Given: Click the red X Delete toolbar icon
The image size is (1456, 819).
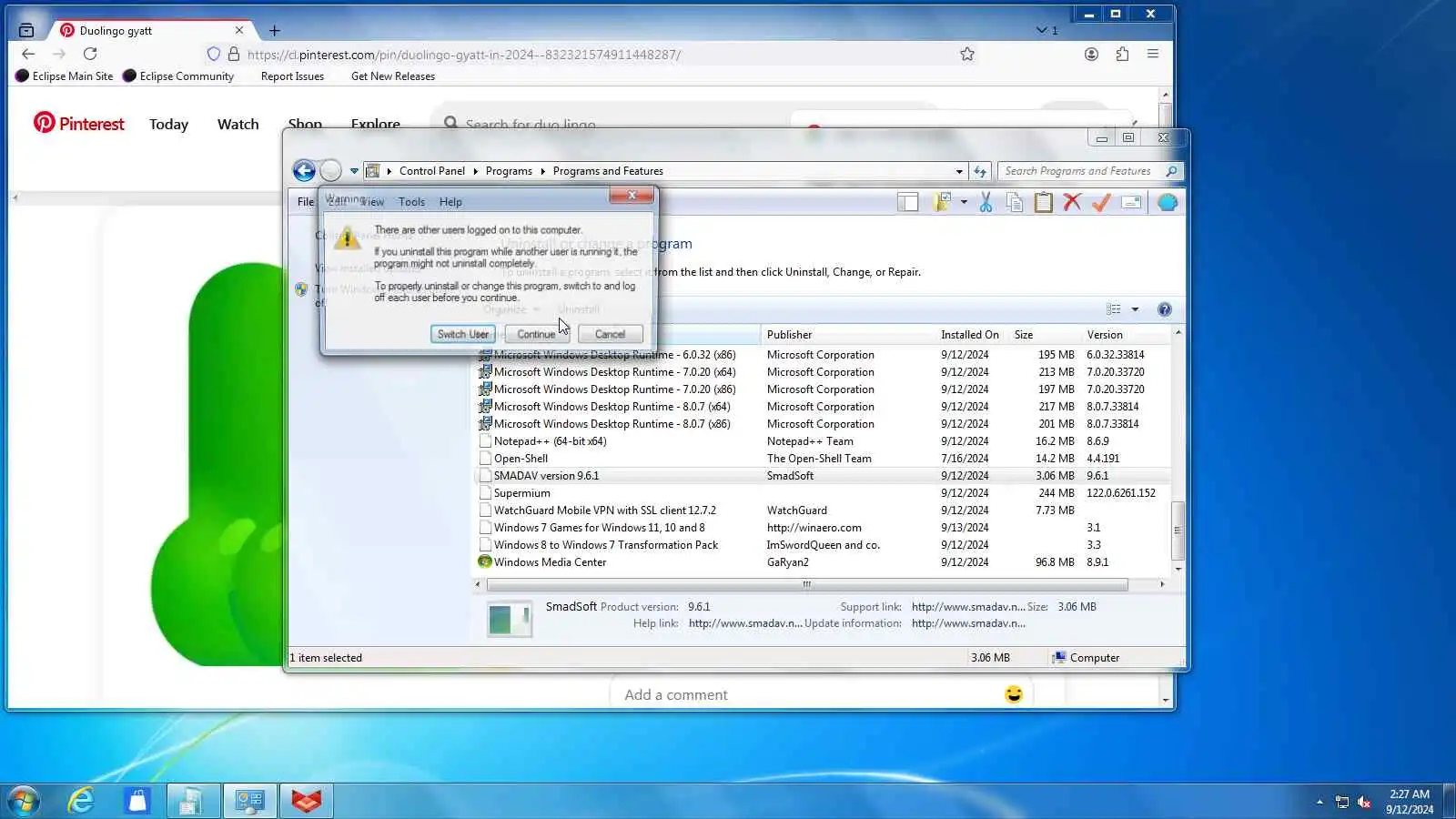Looking at the screenshot, I should 1073,203.
